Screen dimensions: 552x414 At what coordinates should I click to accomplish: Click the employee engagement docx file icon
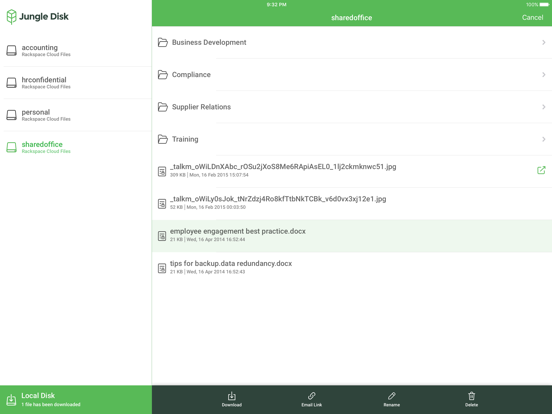(x=162, y=236)
